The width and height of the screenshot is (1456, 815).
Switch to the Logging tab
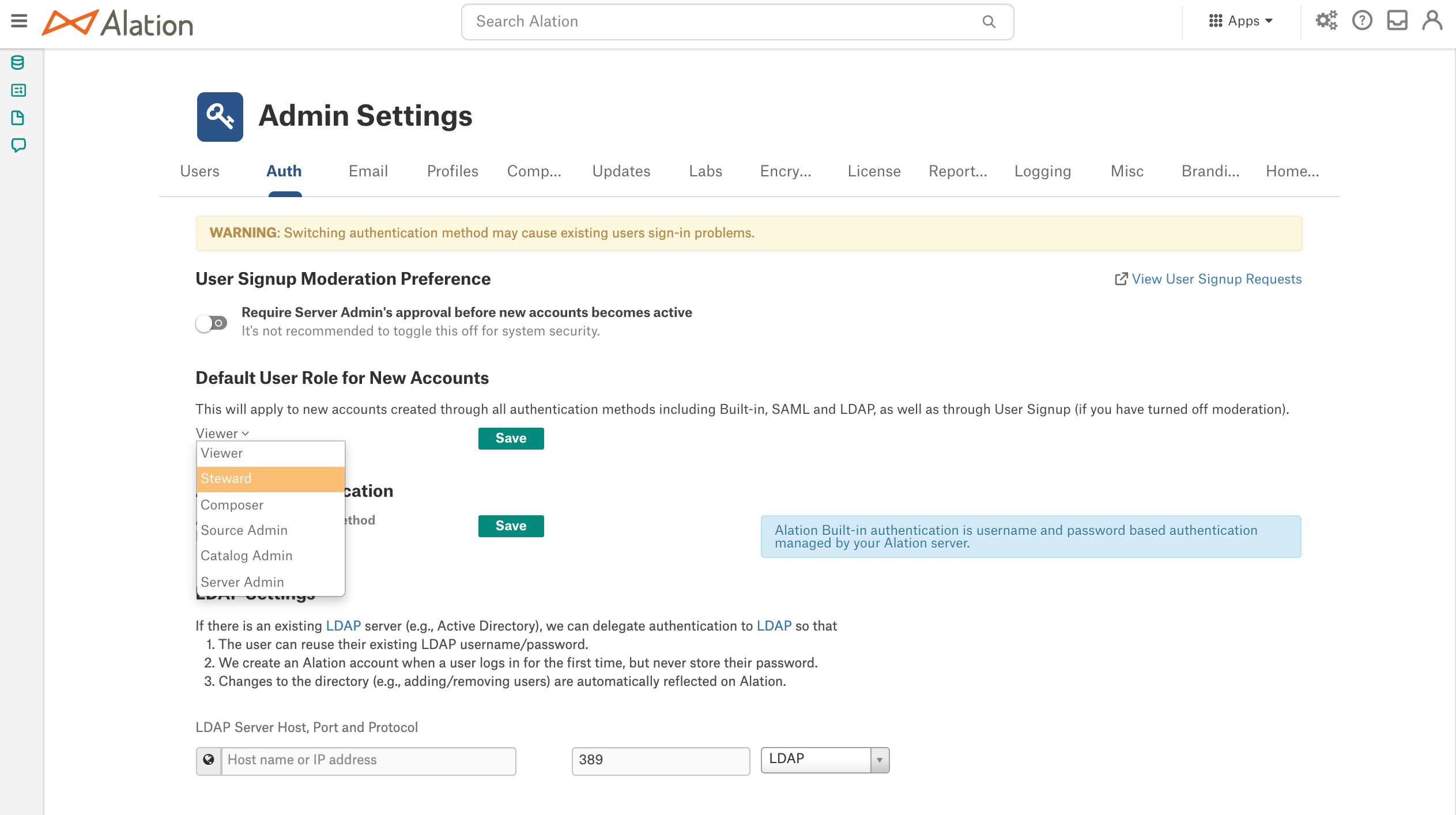coord(1043,171)
